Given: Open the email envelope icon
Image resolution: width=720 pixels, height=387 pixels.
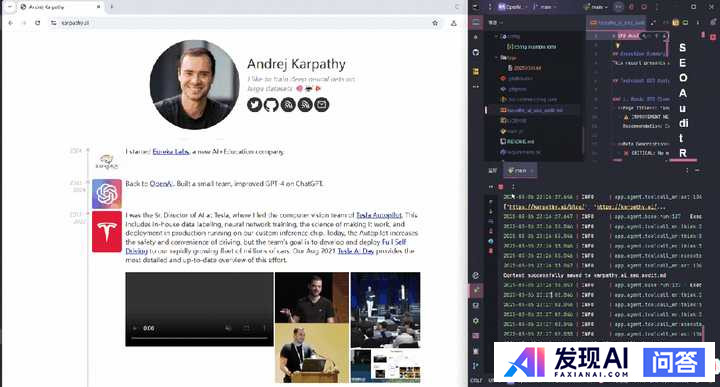Looking at the screenshot, I should tap(321, 105).
